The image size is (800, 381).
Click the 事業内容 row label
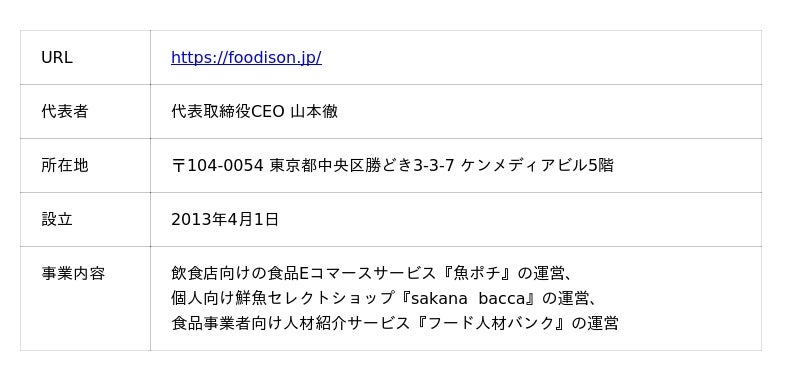pos(73,273)
